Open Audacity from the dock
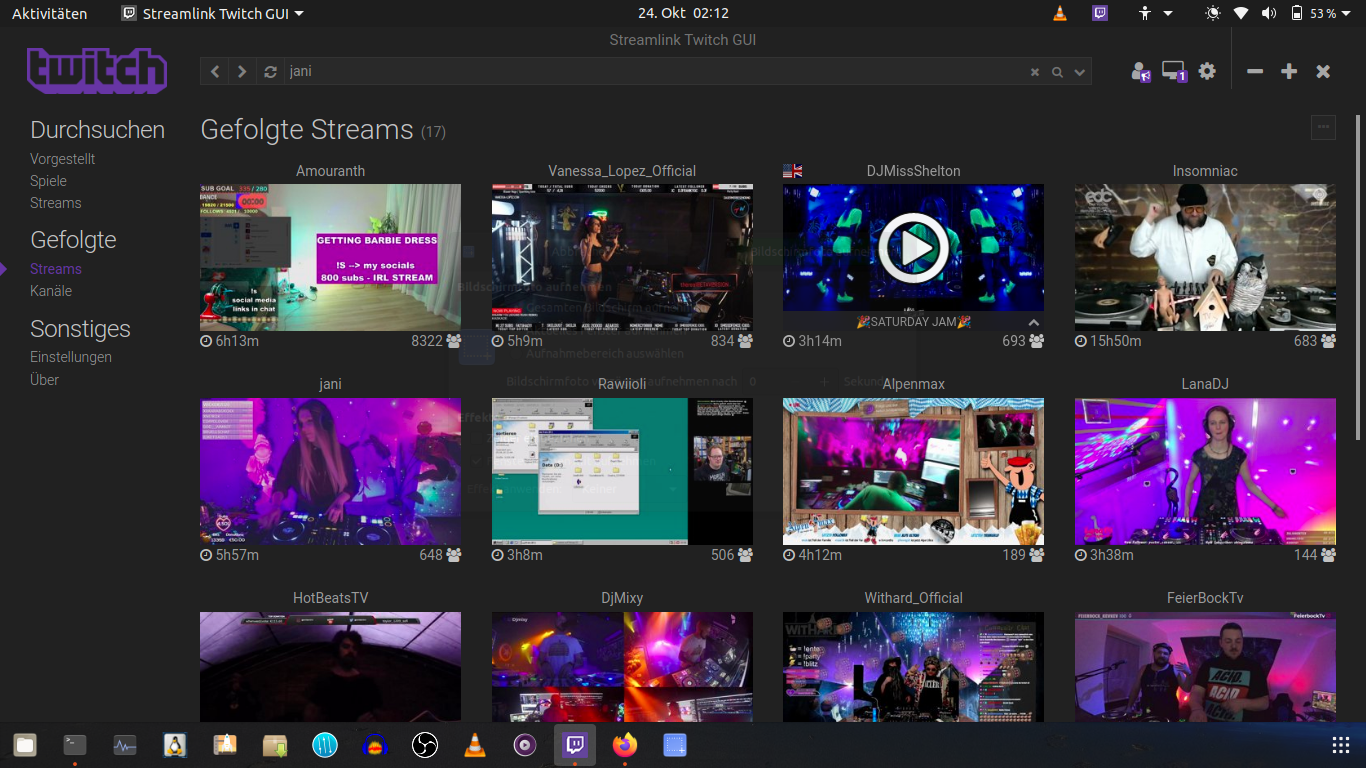 point(375,745)
